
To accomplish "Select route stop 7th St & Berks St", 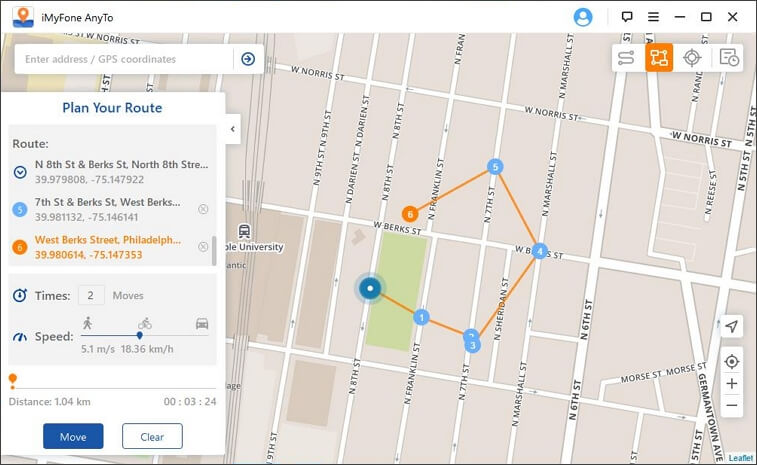I will 107,202.
